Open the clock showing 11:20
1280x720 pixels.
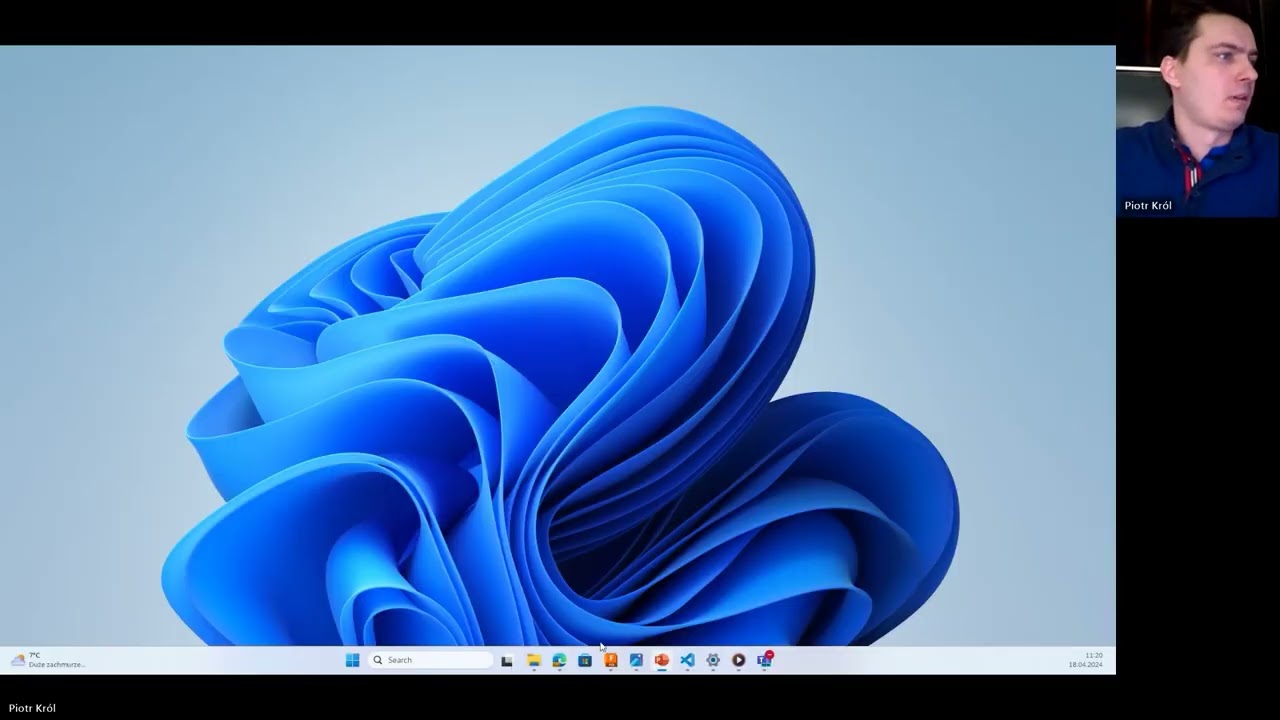pos(1086,660)
